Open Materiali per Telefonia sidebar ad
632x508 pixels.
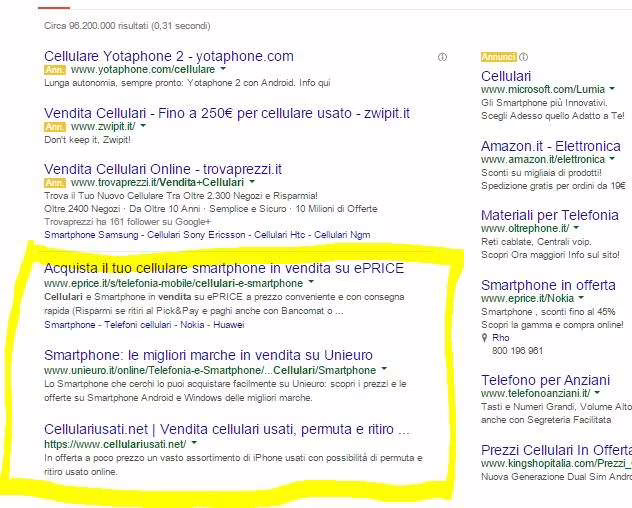[549, 215]
